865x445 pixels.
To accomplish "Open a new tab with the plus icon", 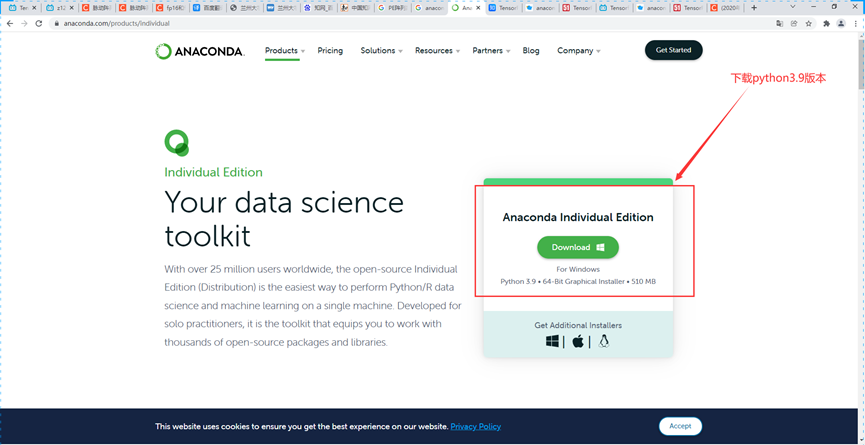I will (x=754, y=8).
